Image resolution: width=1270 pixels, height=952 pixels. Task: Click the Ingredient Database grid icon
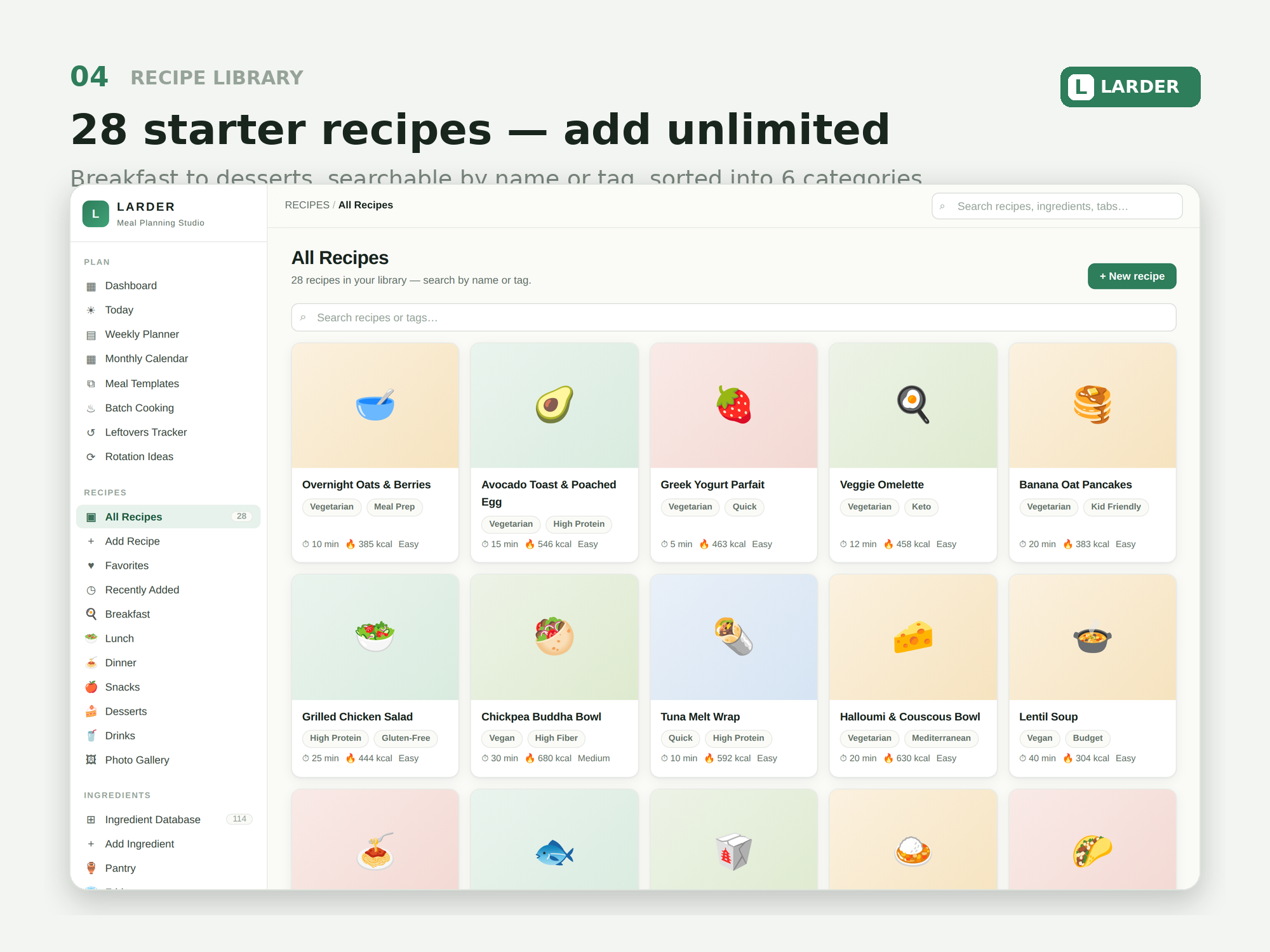91,820
